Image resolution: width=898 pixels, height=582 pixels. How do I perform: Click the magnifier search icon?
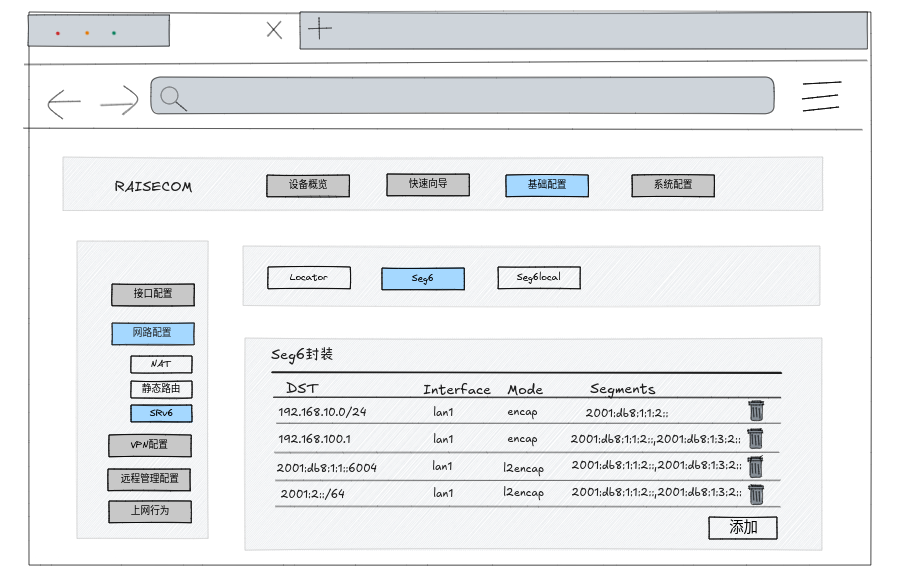[x=173, y=98]
